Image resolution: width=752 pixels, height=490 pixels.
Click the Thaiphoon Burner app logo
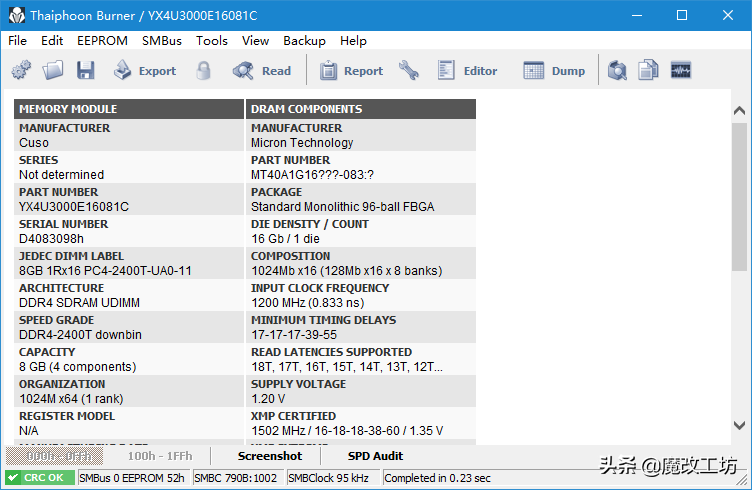tap(17, 15)
